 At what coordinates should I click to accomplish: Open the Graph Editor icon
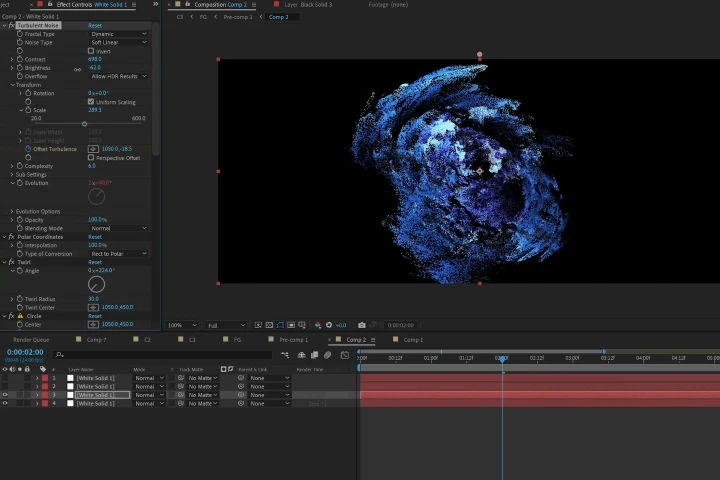(345, 355)
